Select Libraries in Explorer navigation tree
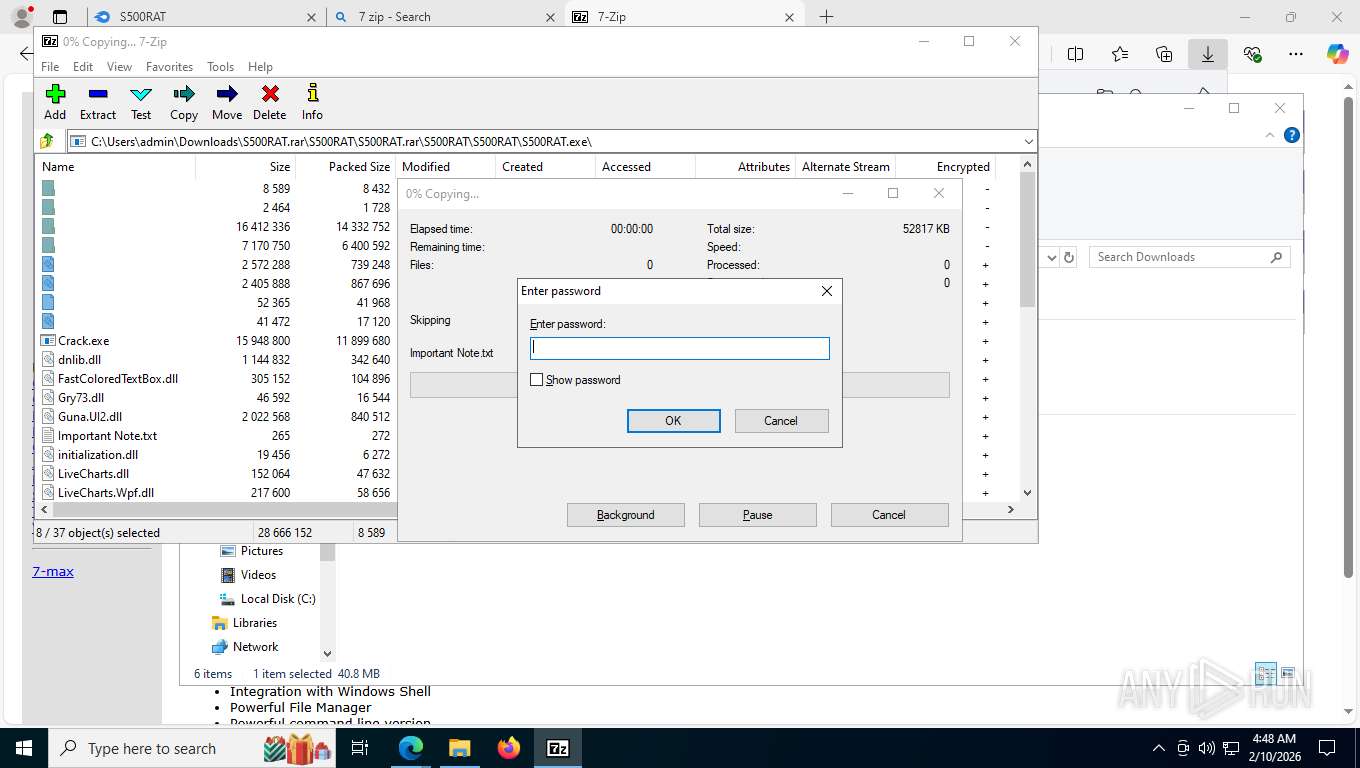Screen dimensions: 1360x768 click(x=254, y=623)
